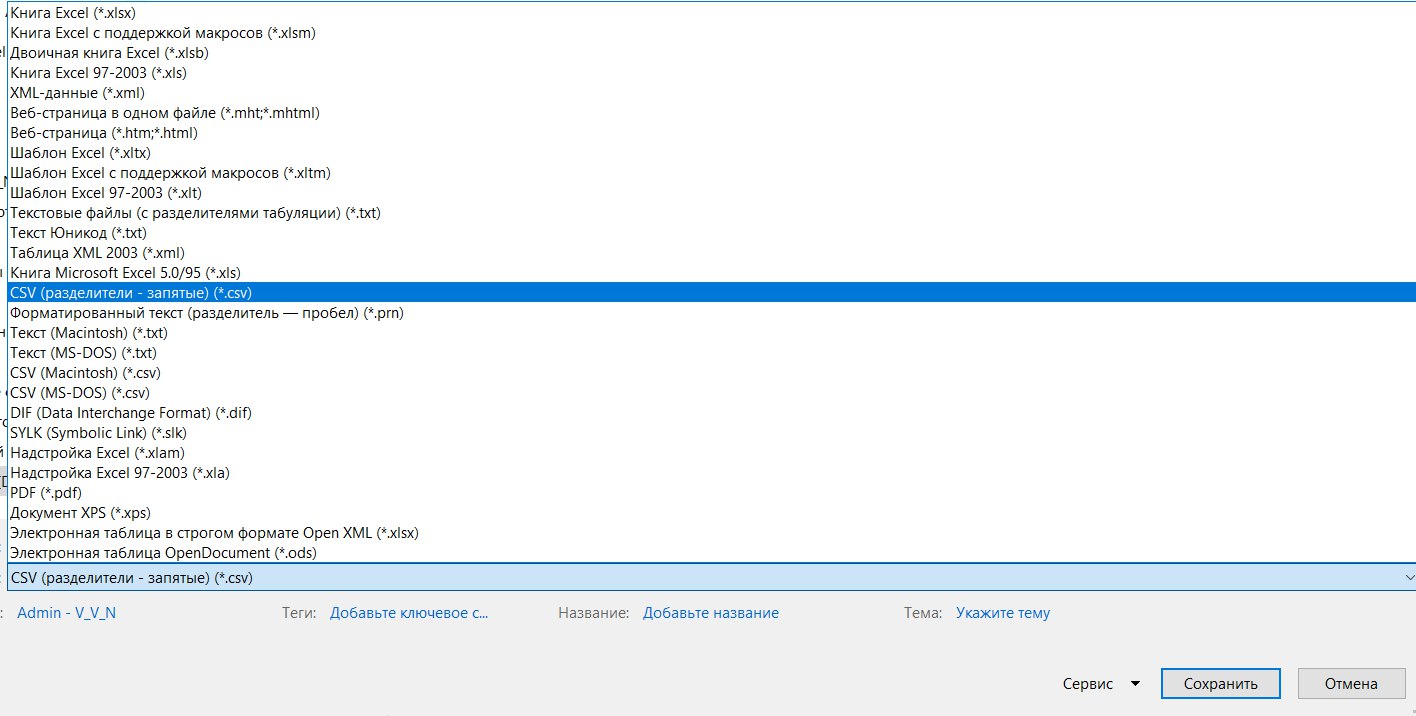Select Таблица XML 2003 (*.xml)

(x=711, y=253)
